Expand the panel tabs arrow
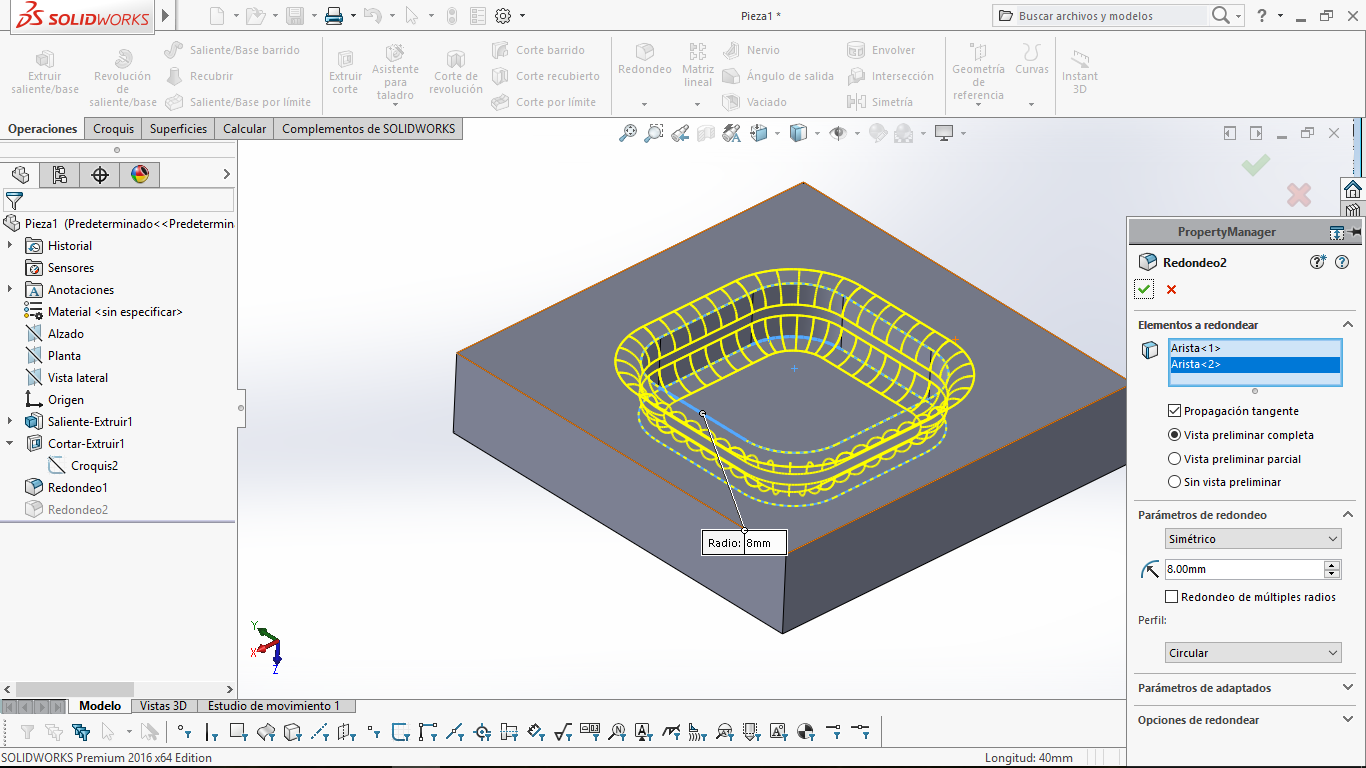 pos(227,175)
